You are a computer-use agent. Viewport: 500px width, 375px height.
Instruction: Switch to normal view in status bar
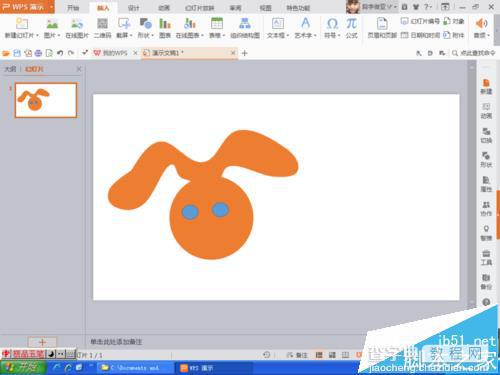pos(319,355)
